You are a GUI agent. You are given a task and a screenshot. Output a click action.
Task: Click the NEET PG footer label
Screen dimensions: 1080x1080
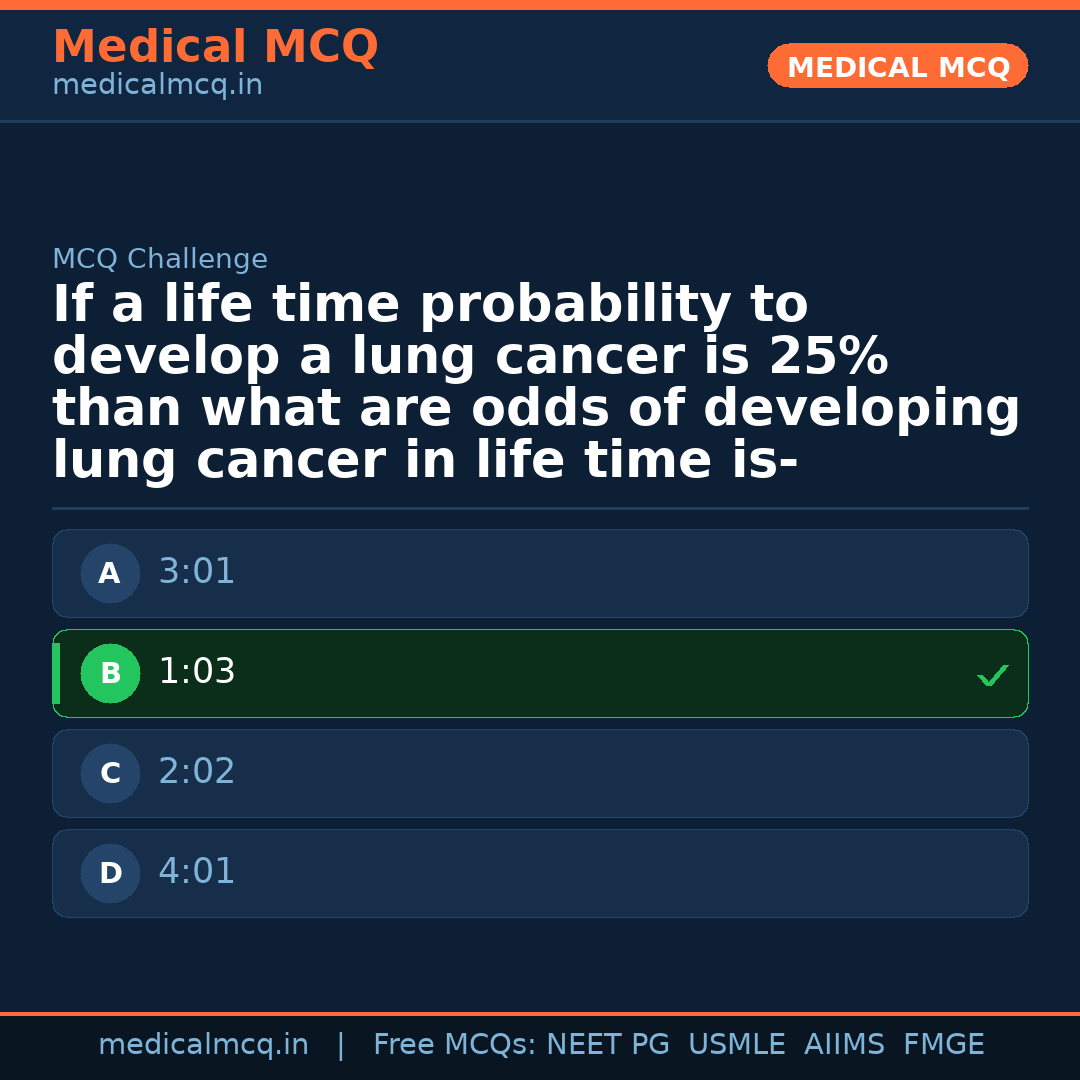click(608, 1045)
